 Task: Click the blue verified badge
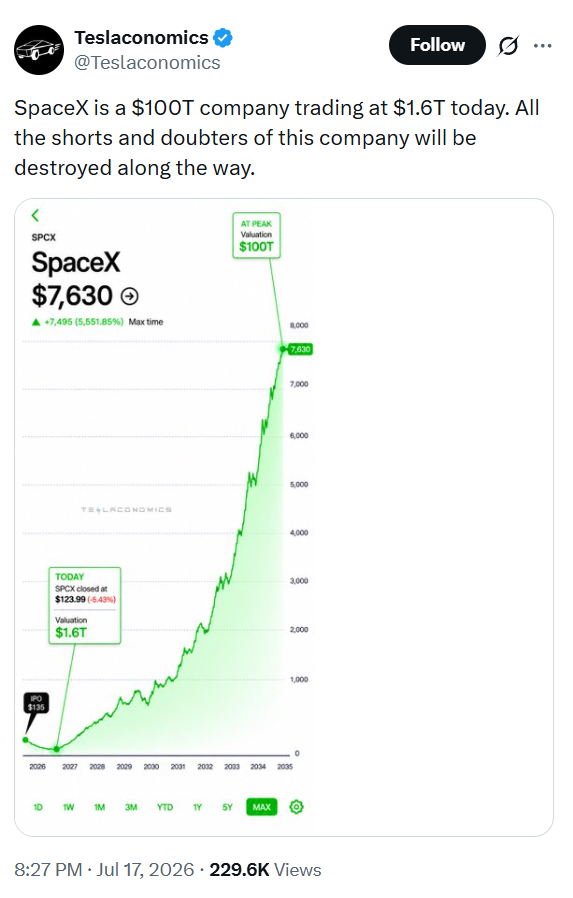[x=223, y=38]
